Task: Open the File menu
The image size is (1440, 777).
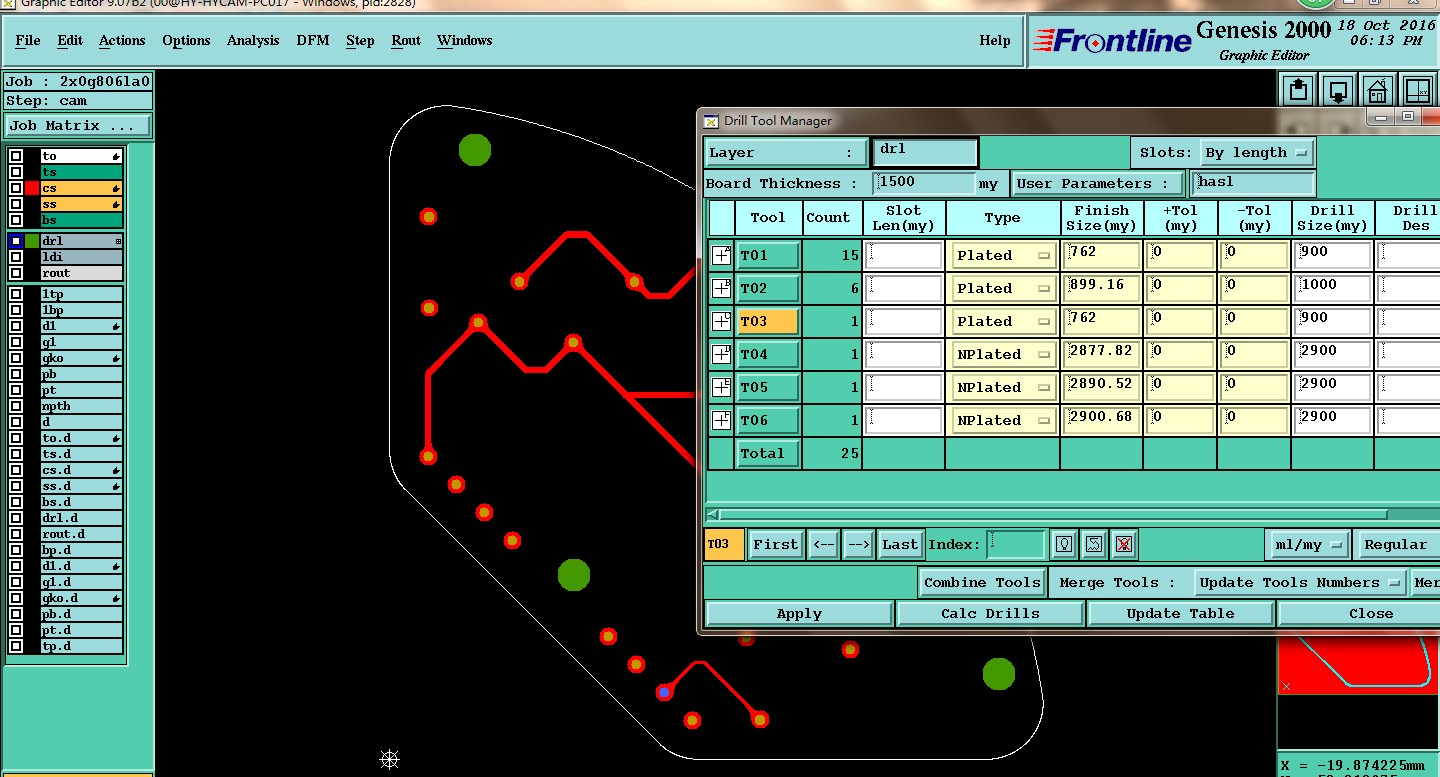Action: (28, 40)
